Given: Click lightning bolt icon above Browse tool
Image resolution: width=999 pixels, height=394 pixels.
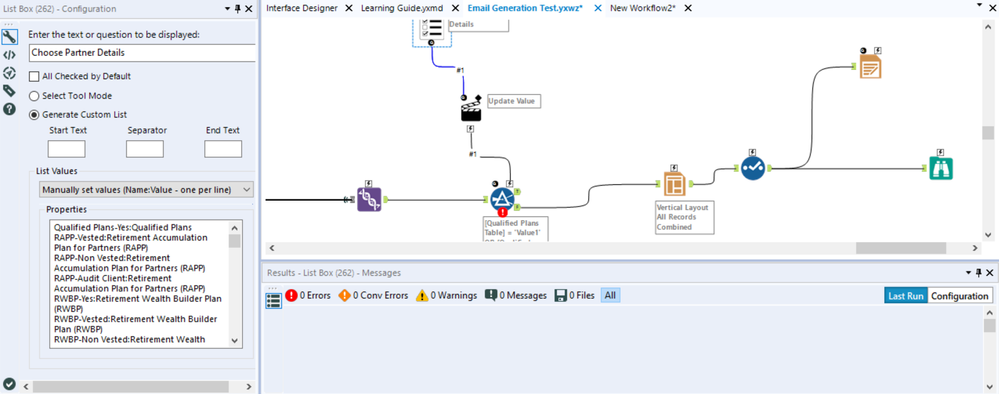Looking at the screenshot, I should [x=940, y=152].
